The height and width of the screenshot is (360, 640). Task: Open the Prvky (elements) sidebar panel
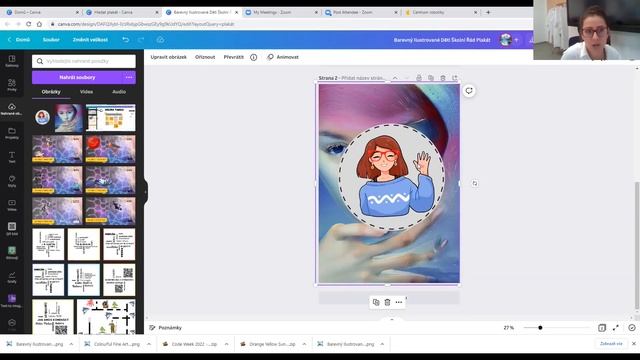[12, 85]
